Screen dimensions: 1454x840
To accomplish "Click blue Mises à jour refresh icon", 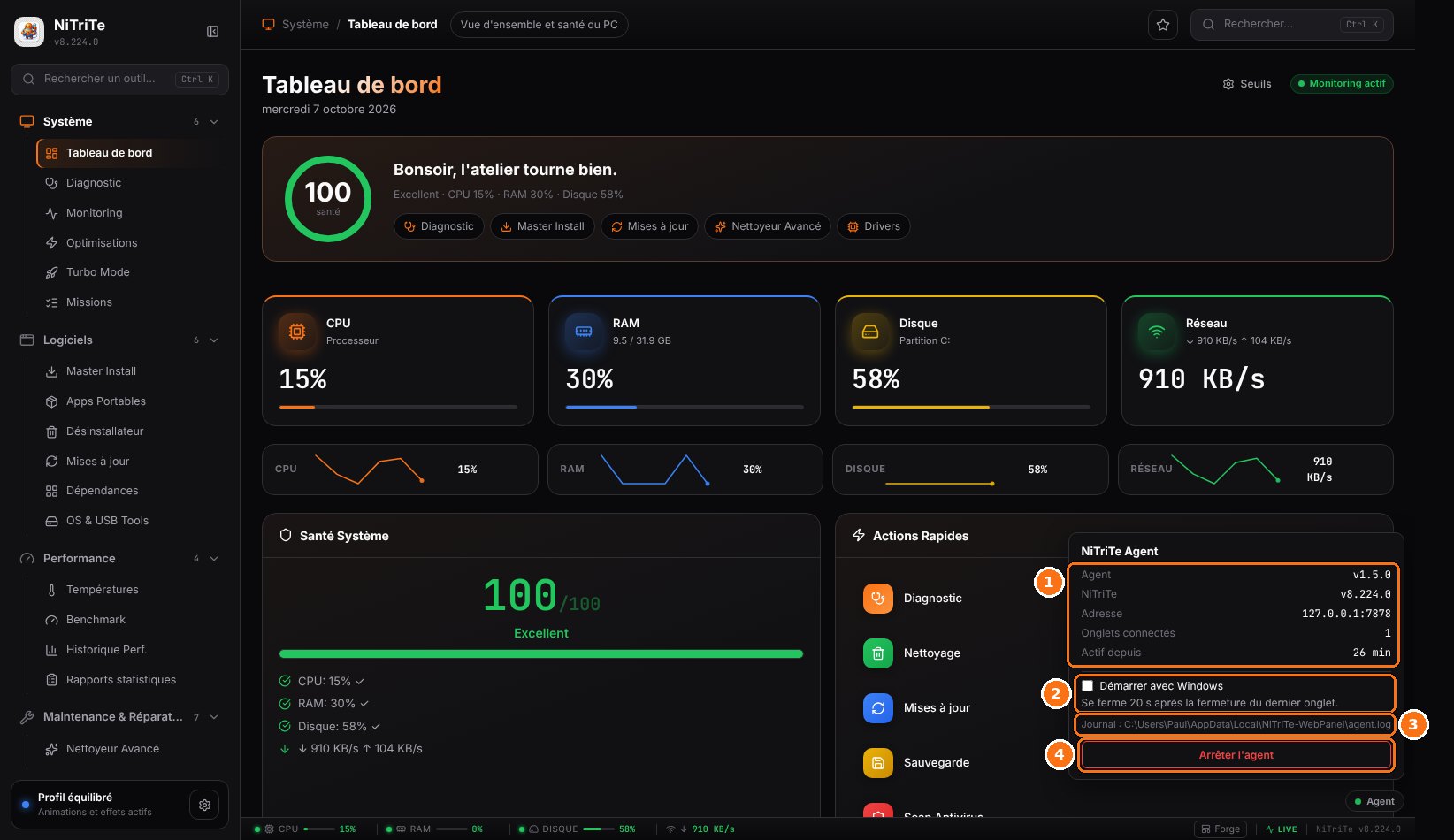I will tap(878, 708).
